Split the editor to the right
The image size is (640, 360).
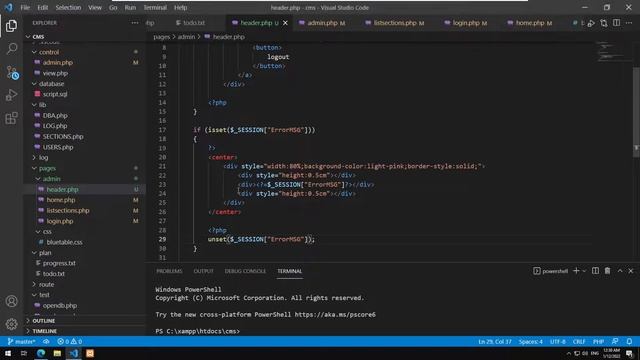(617, 23)
